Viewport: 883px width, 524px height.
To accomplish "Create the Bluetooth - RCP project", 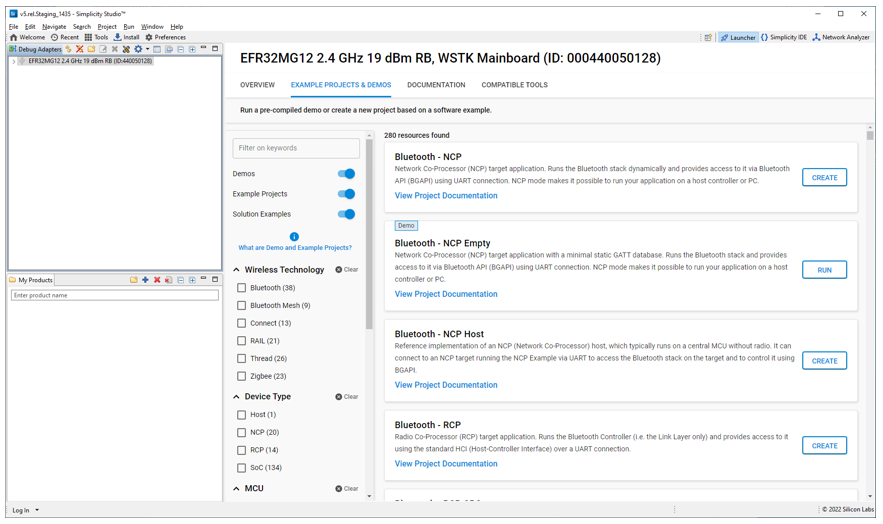I will pos(824,445).
